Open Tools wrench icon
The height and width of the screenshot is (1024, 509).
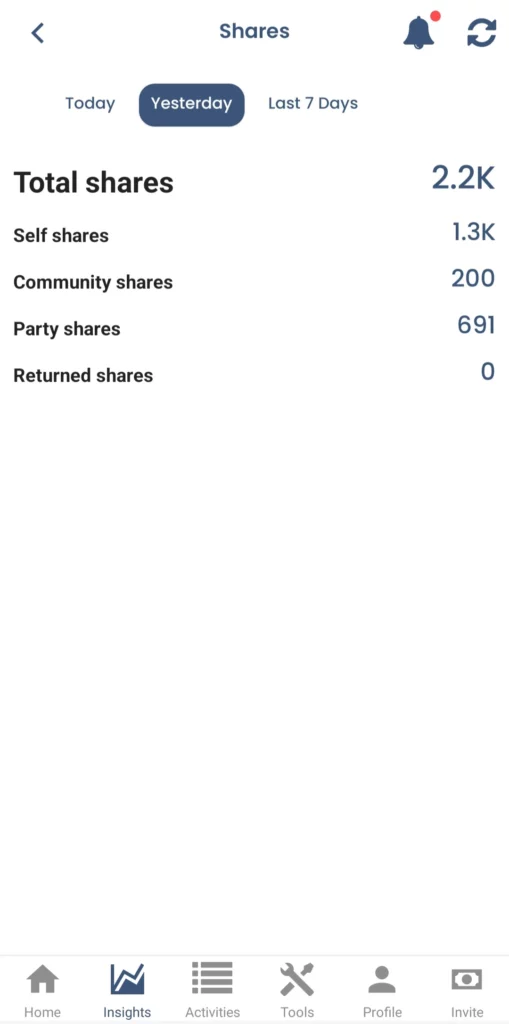(x=297, y=979)
